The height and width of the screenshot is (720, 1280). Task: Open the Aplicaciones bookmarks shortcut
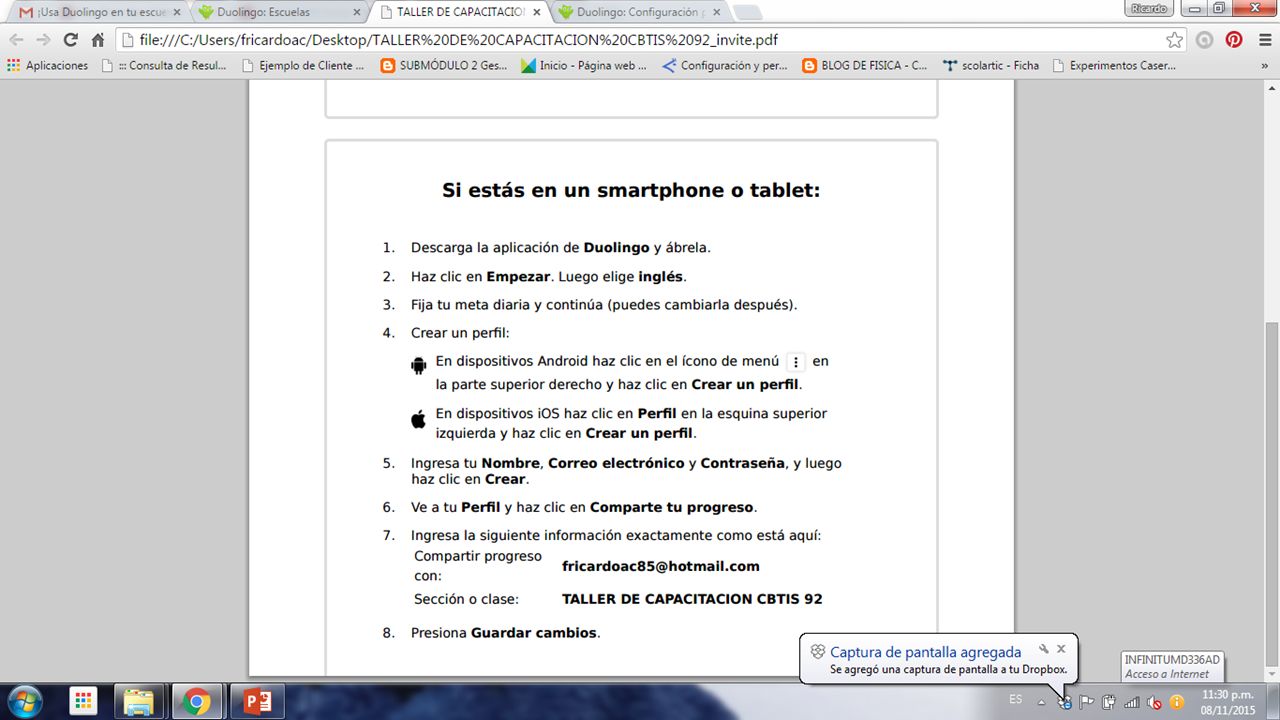click(48, 66)
